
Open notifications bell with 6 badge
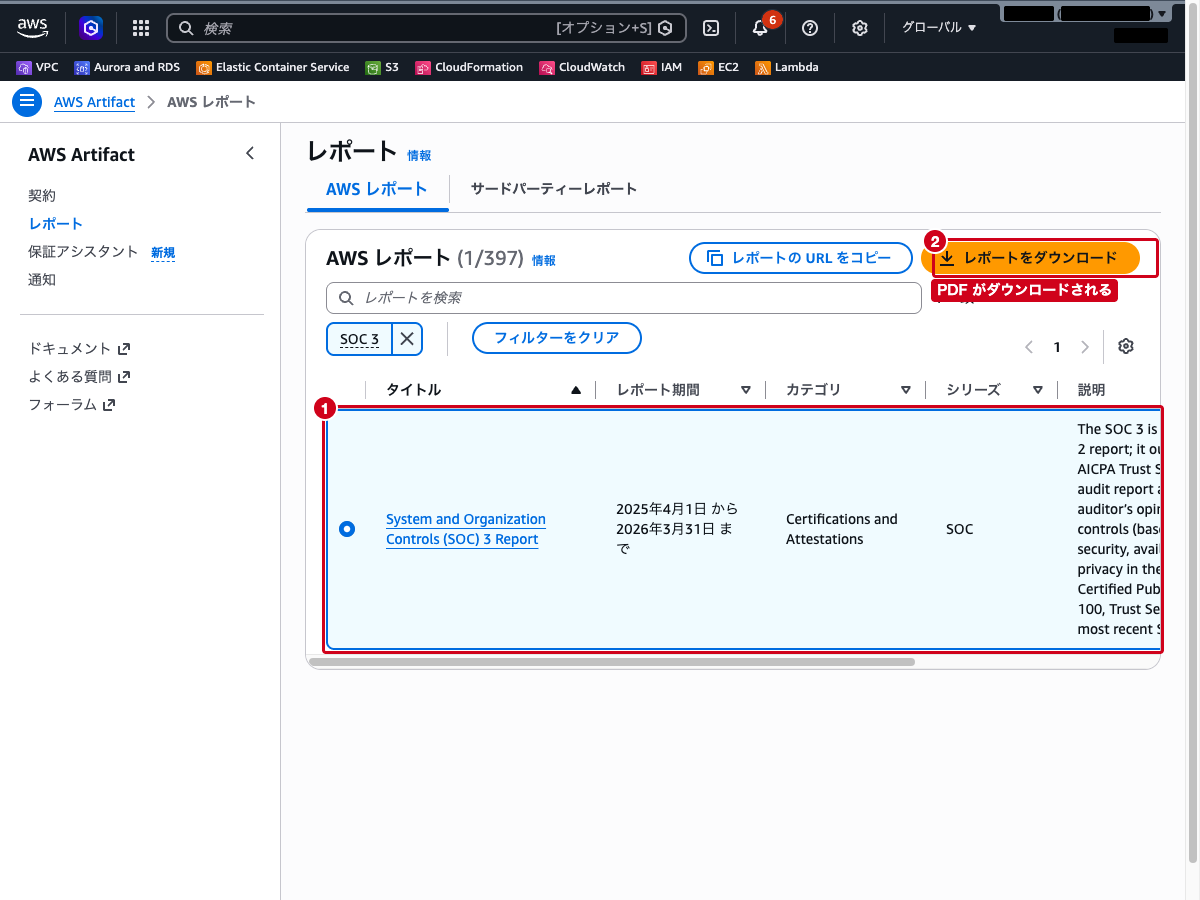[761, 28]
